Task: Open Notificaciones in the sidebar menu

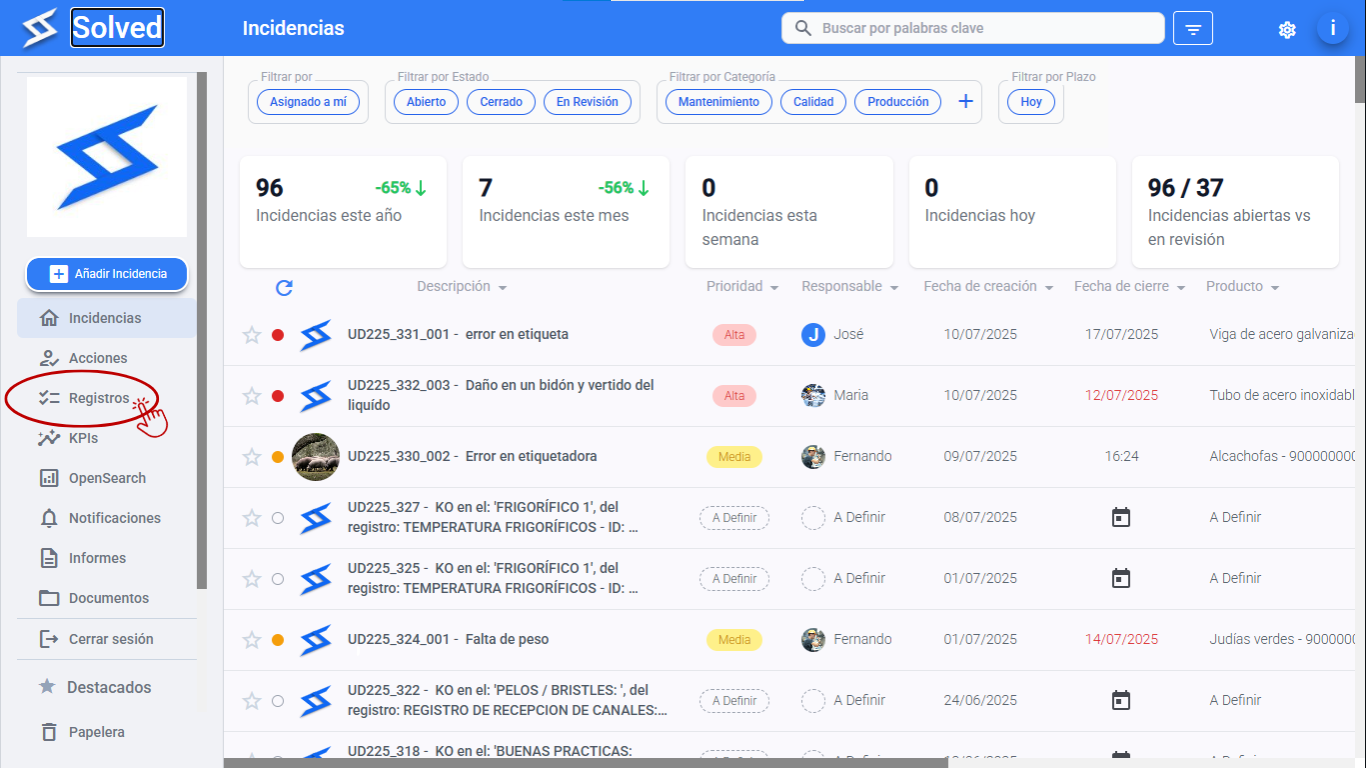Action: (x=114, y=518)
